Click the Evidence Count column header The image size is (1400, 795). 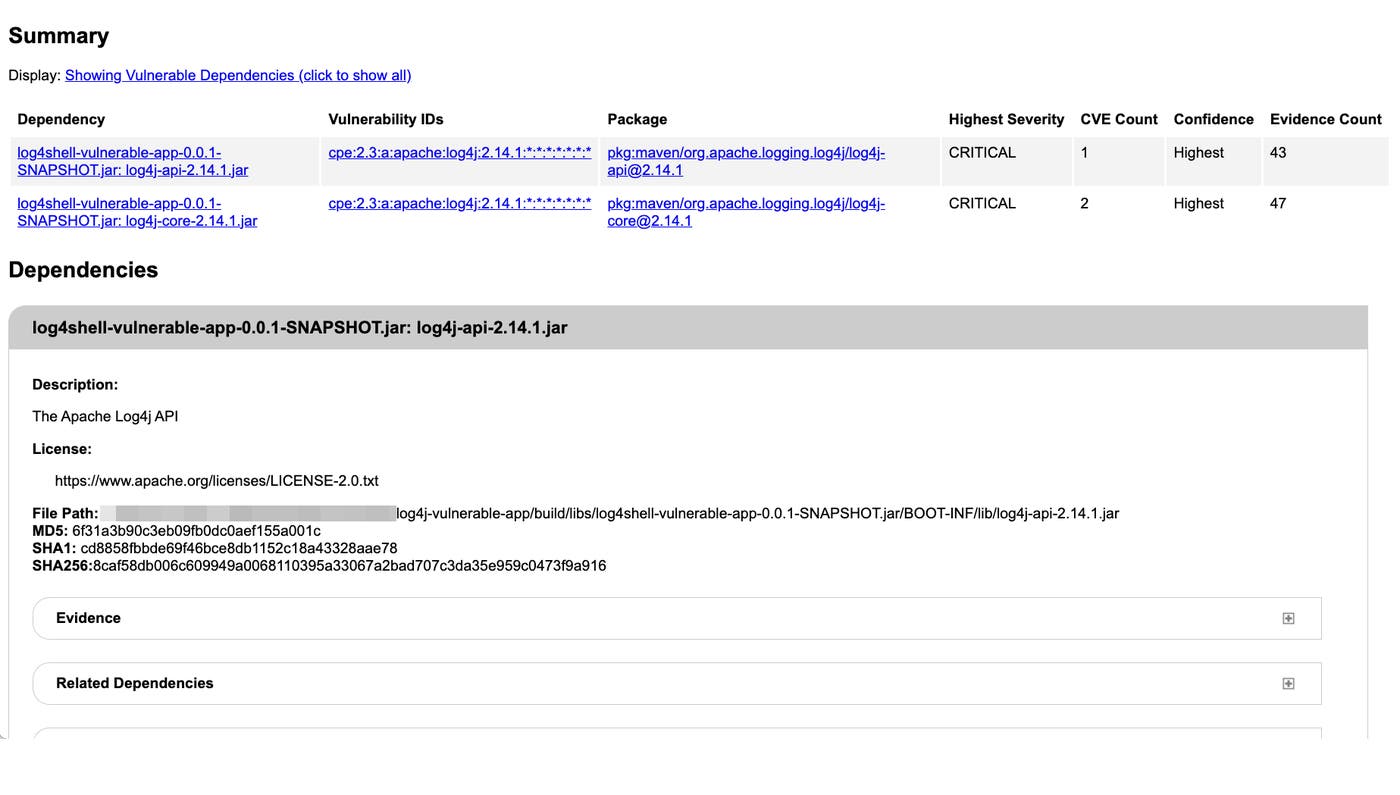click(1325, 119)
